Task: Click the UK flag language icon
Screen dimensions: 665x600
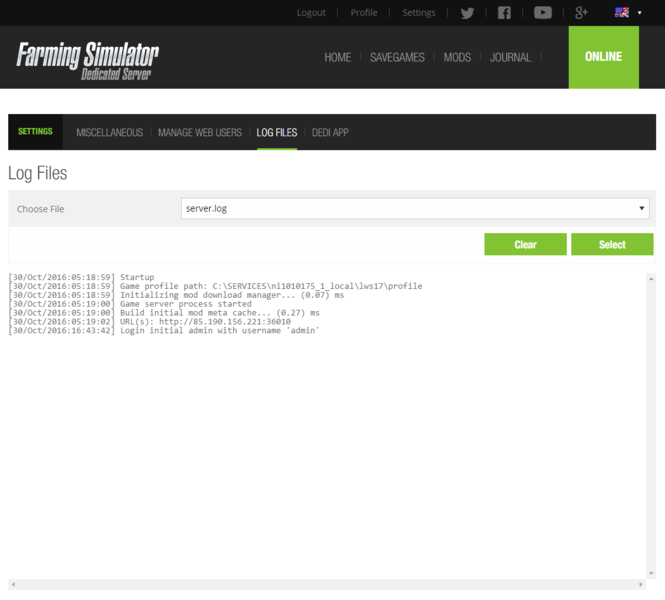Action: (622, 12)
